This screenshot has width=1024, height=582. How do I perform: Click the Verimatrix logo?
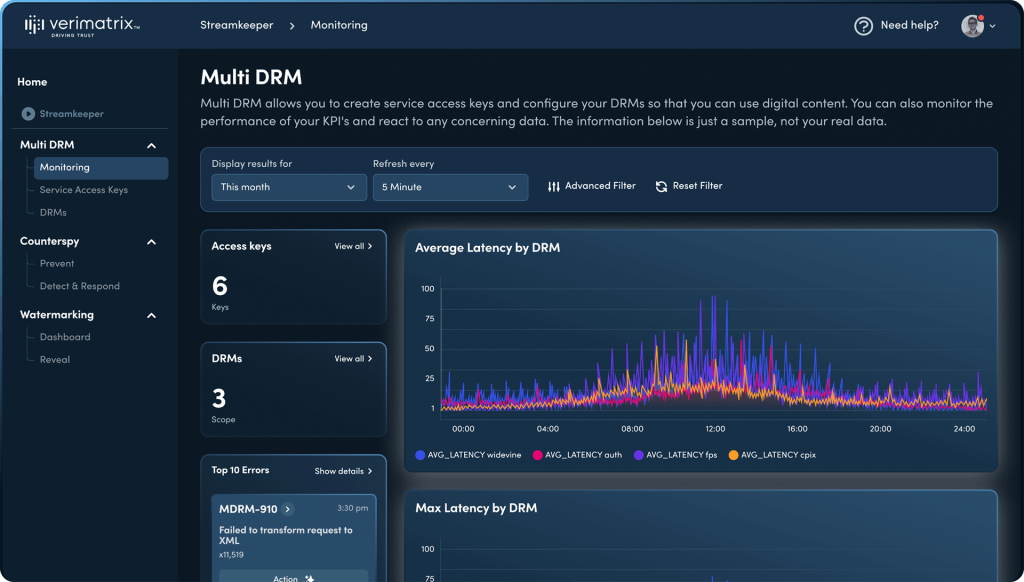coord(82,26)
